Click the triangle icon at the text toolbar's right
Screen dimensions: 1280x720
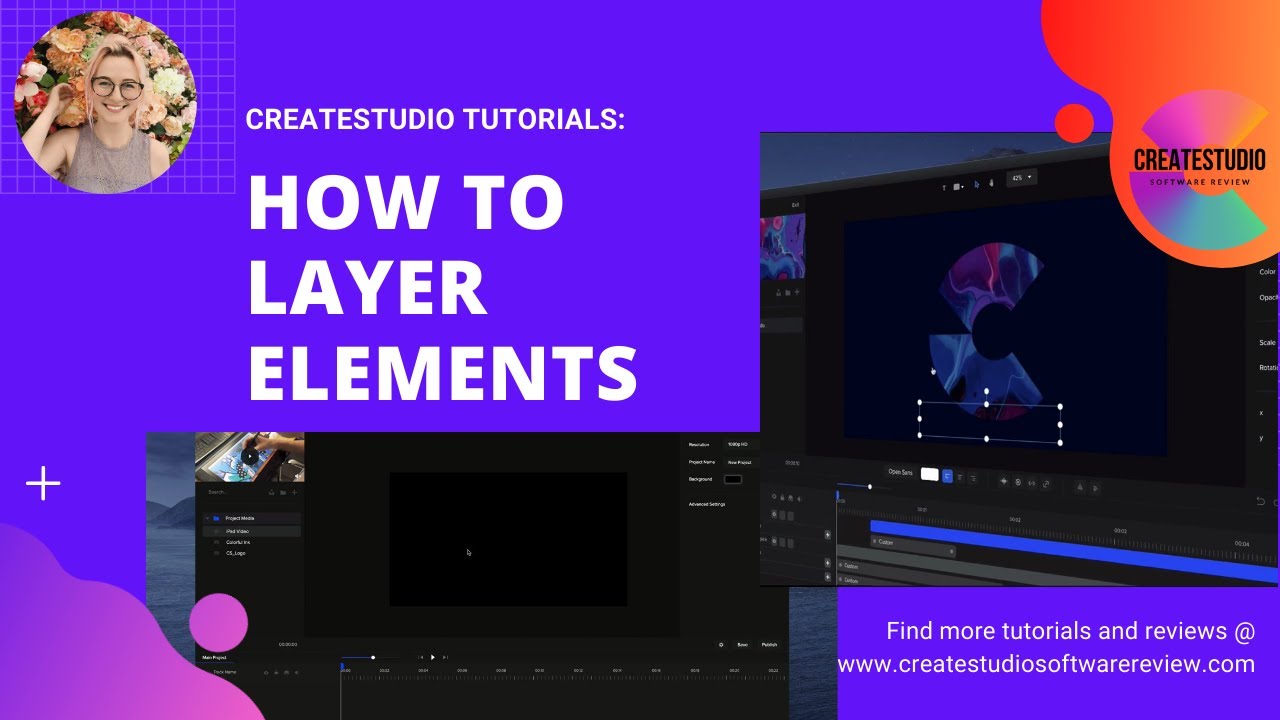[1080, 487]
